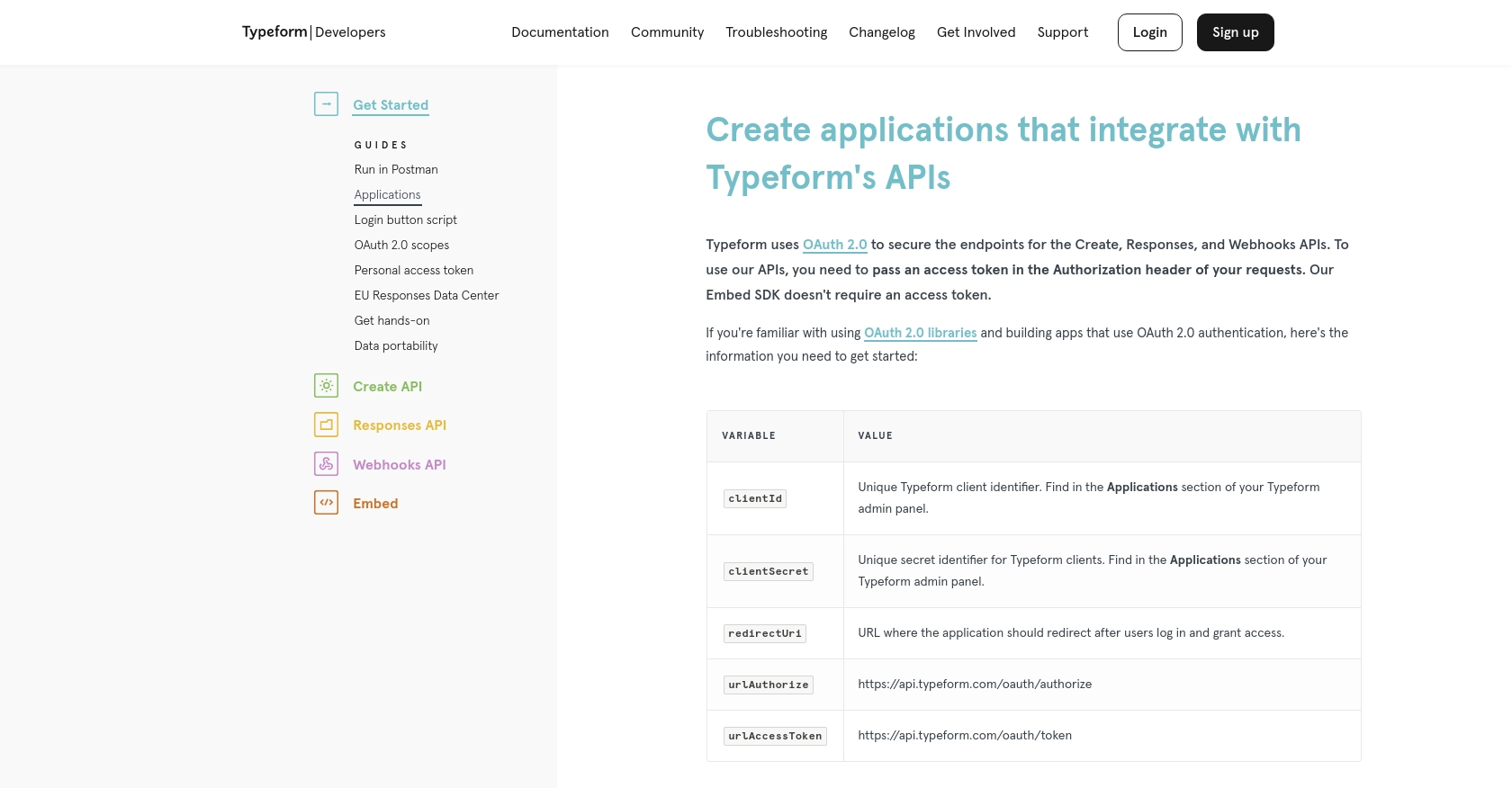This screenshot has width=1512, height=788.
Task: Open Troubleshooting in the top nav
Action: (x=776, y=32)
